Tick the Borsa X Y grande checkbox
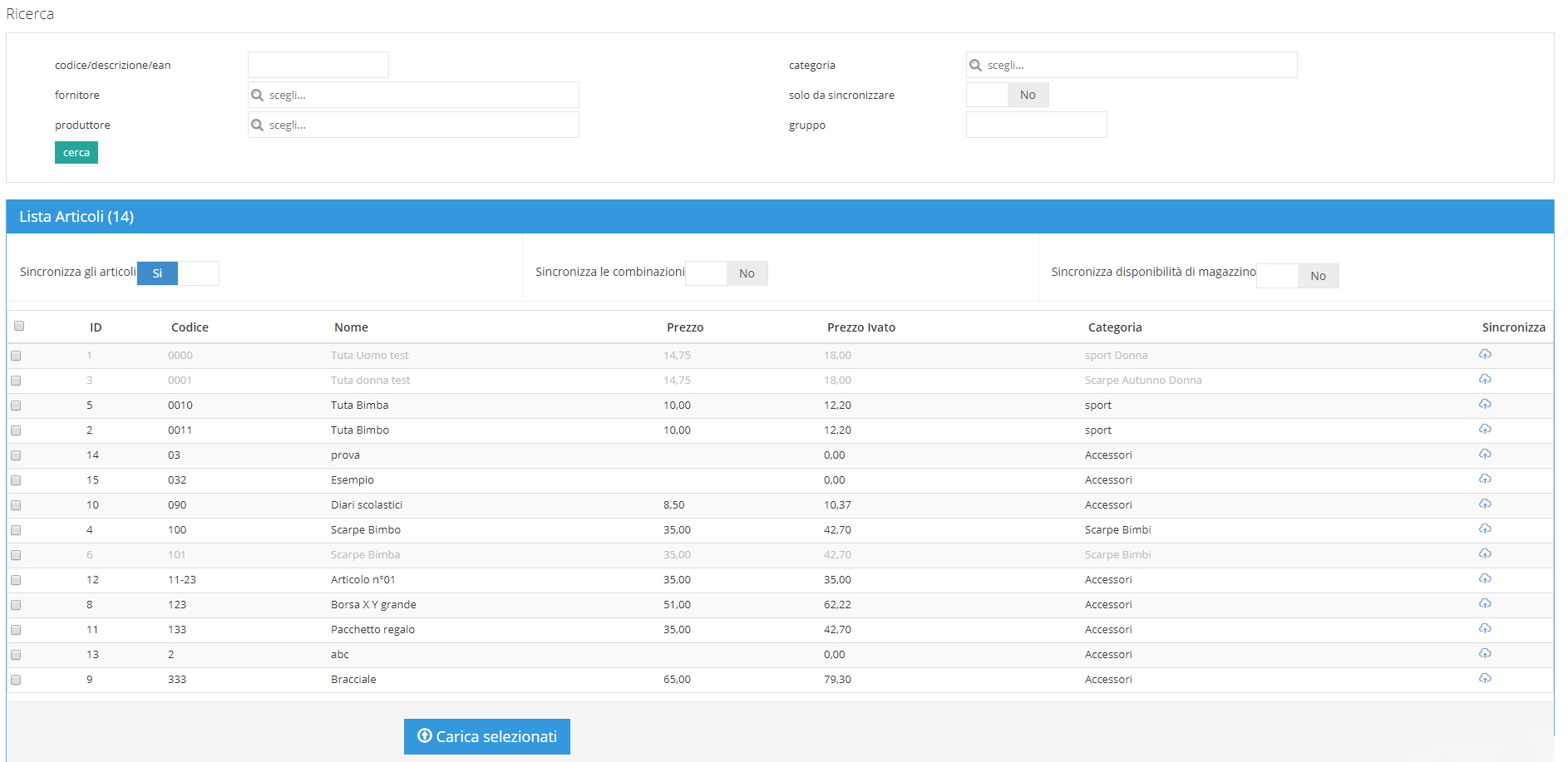1568x762 pixels. tap(16, 605)
